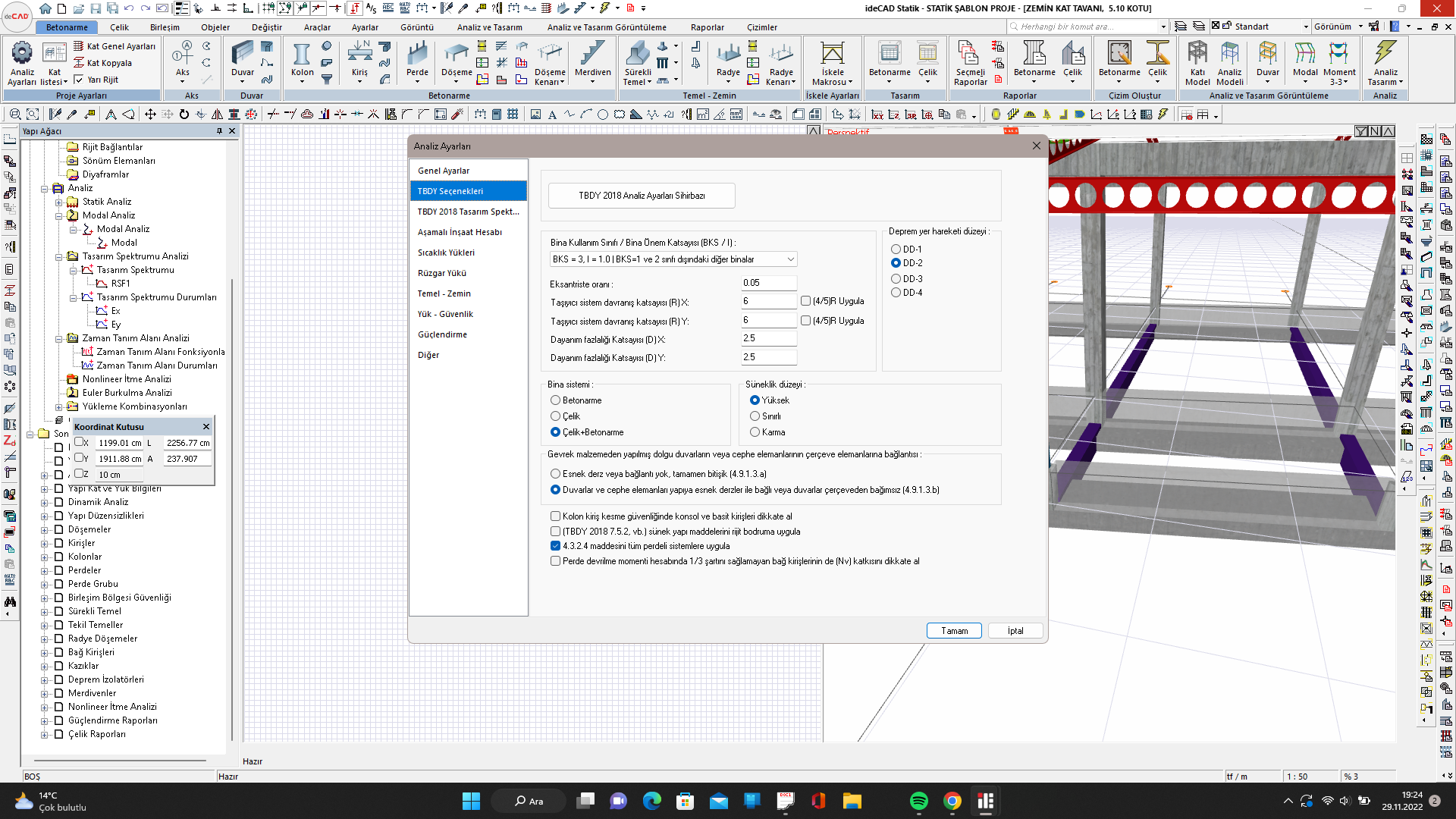Open File Explorer from taskbar
The width and height of the screenshot is (1456, 819).
click(852, 801)
